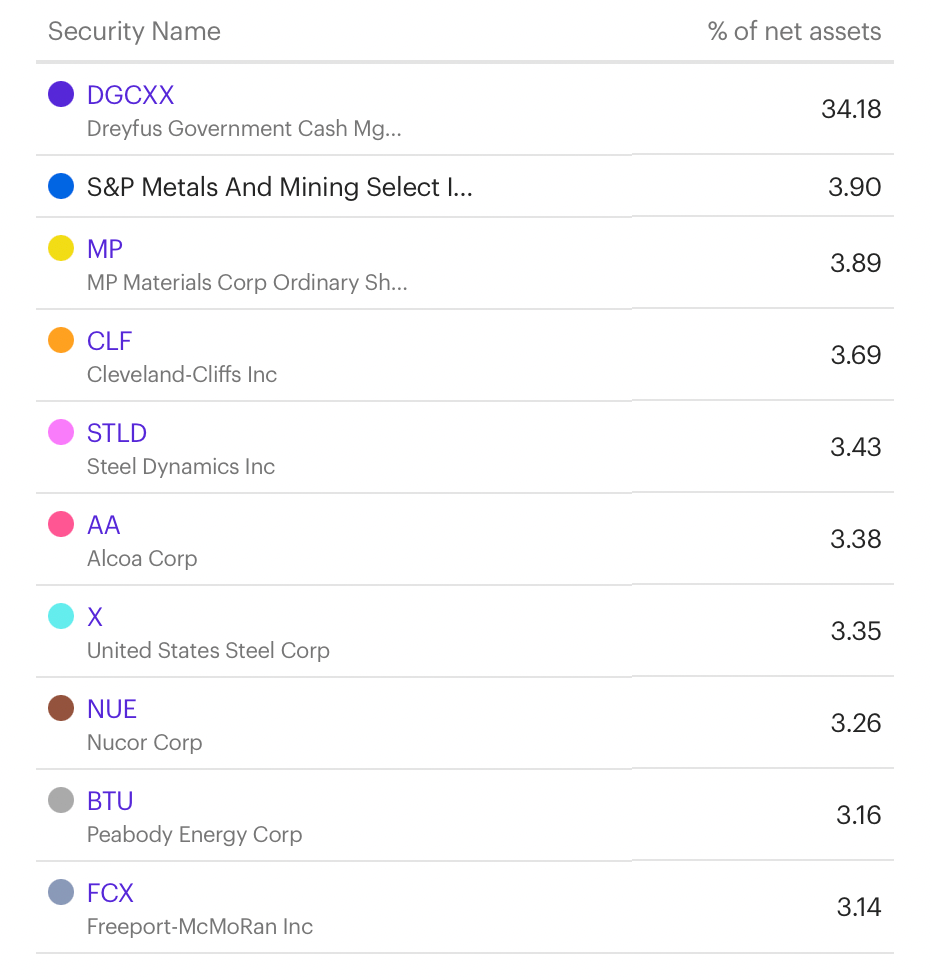932x980 pixels.
Task: Click the orange CLF color dot
Action: click(61, 340)
